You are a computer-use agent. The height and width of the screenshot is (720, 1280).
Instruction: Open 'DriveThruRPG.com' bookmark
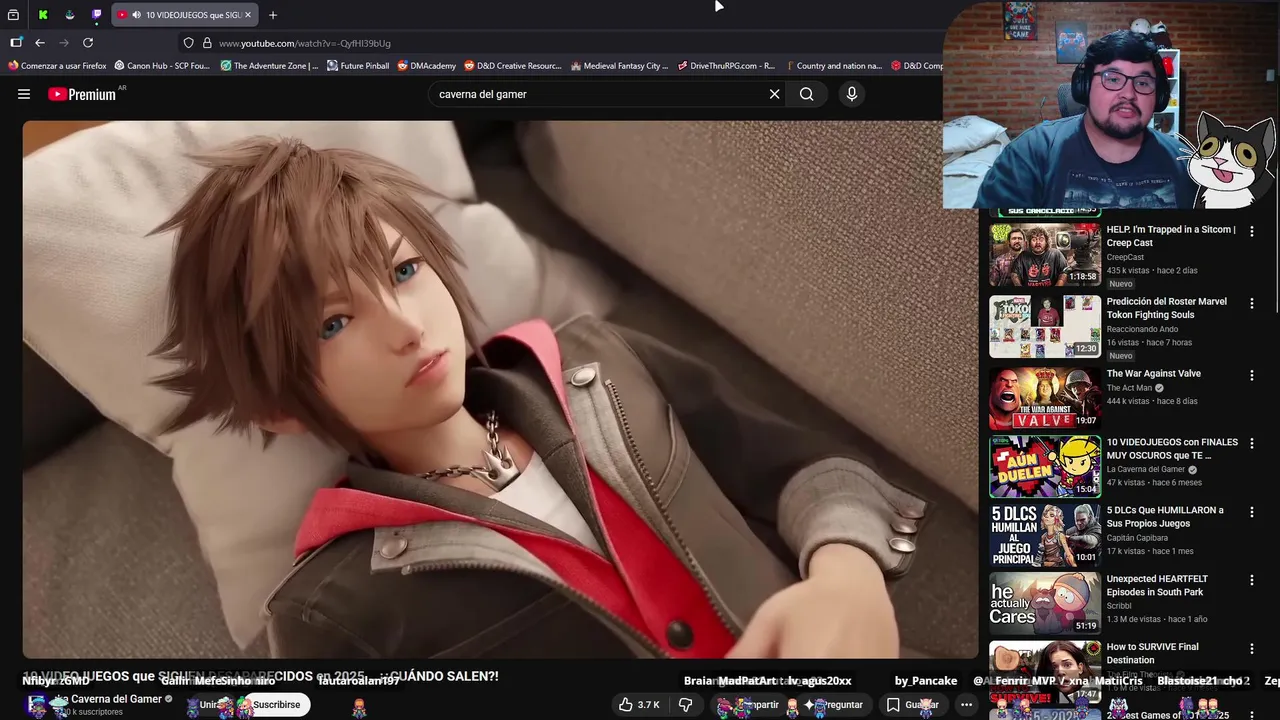[x=726, y=66]
